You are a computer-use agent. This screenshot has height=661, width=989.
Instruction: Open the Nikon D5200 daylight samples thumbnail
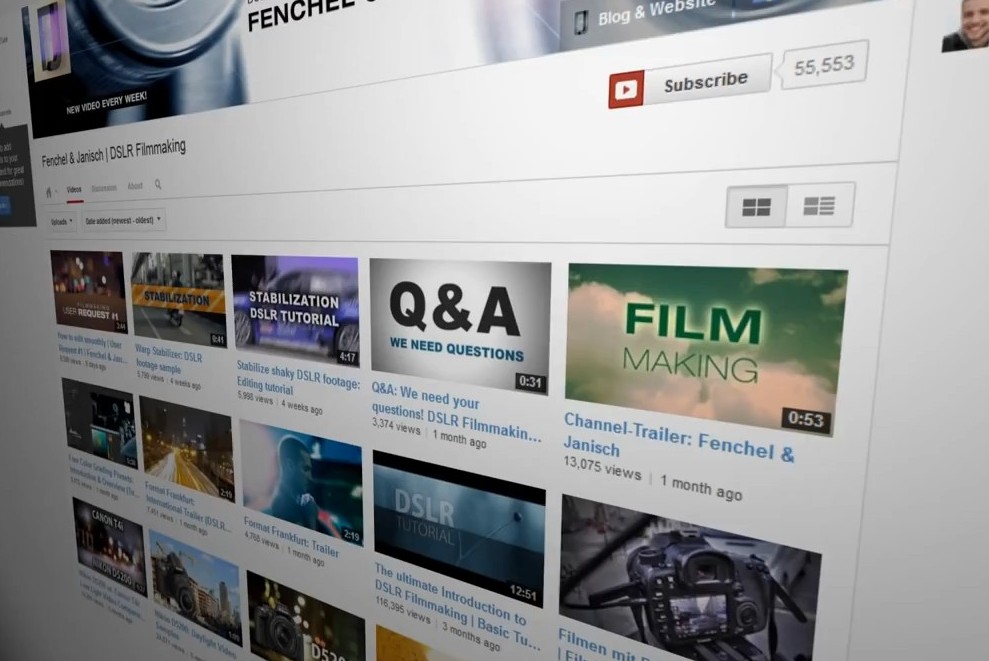pos(195,587)
